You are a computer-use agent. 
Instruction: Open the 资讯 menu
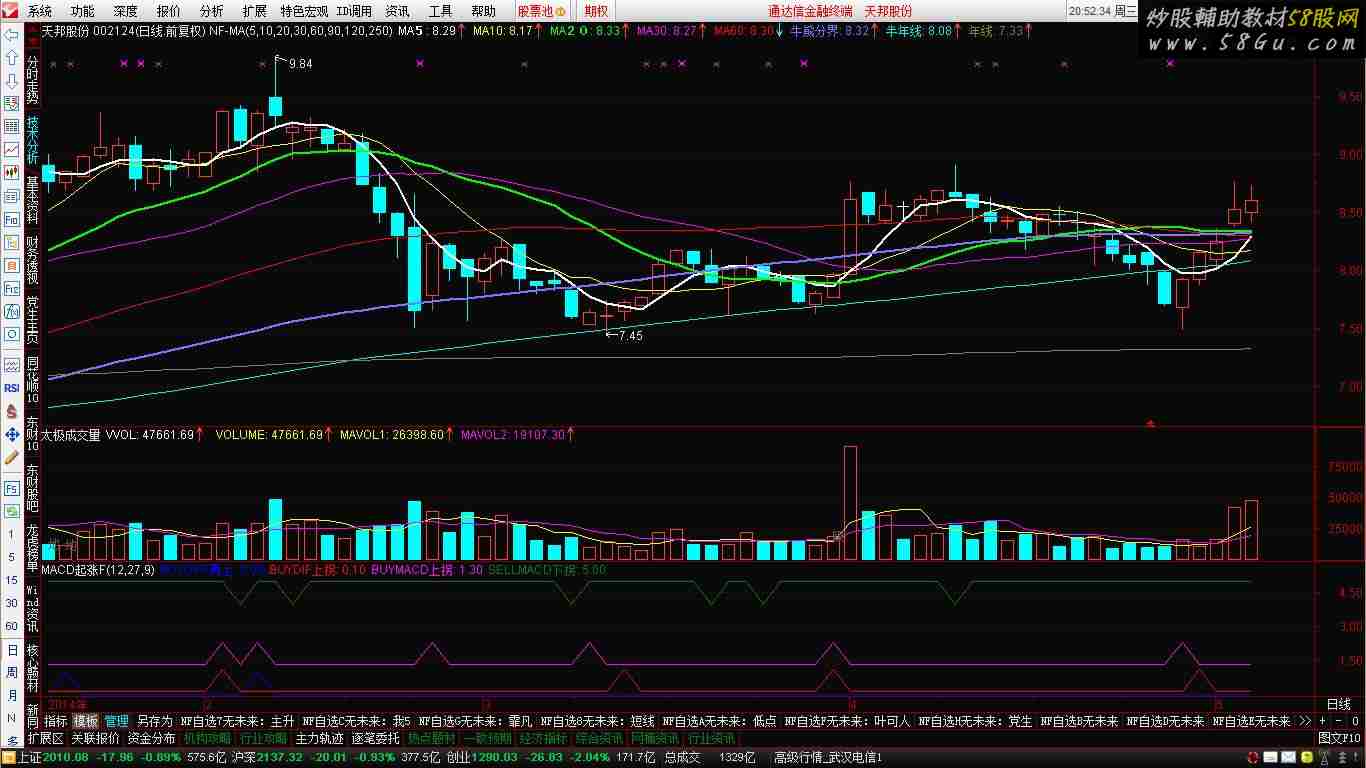tap(397, 11)
